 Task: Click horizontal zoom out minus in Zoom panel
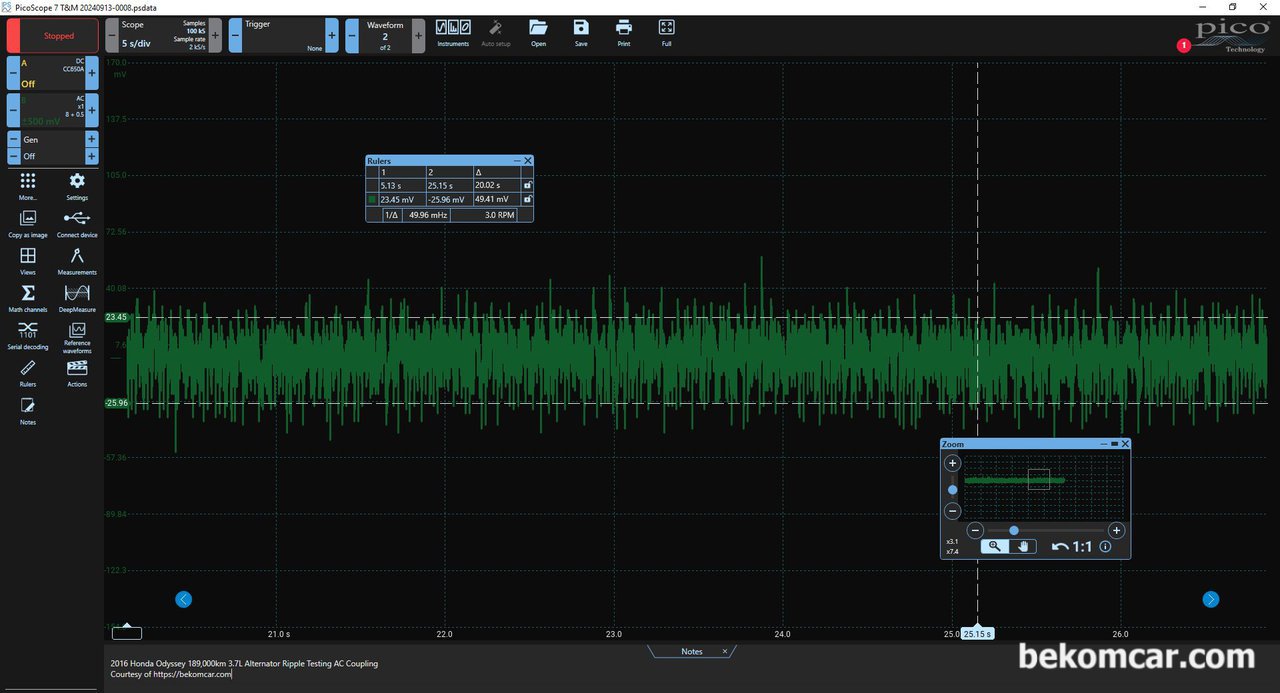[975, 531]
